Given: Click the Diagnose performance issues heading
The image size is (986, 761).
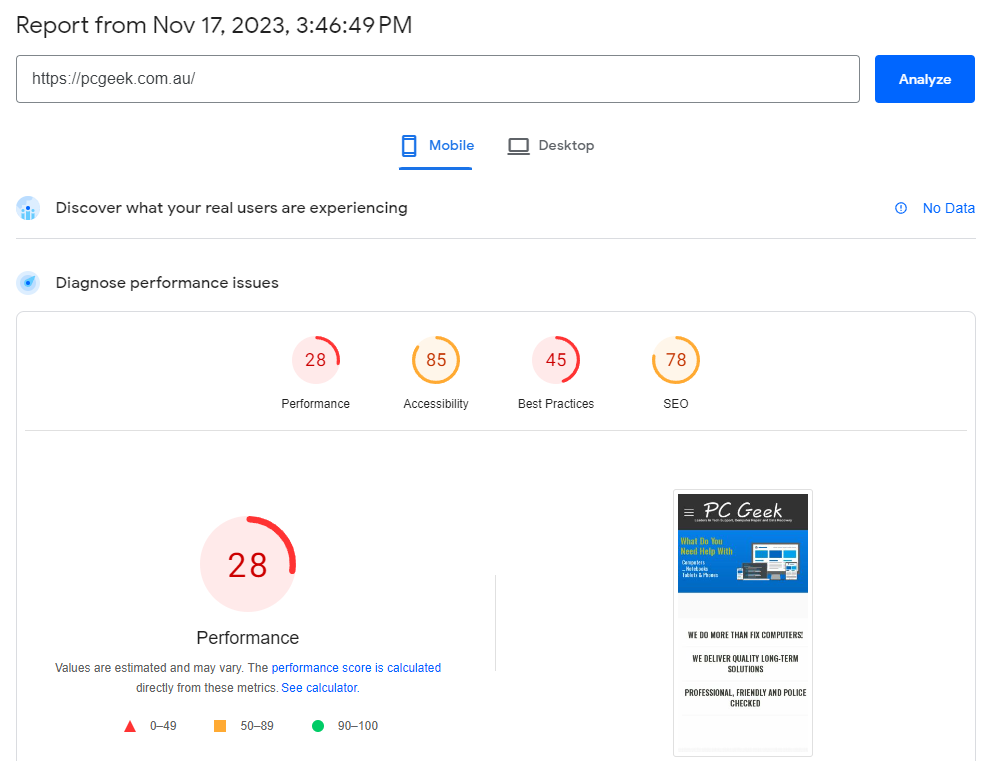Looking at the screenshot, I should coord(167,283).
